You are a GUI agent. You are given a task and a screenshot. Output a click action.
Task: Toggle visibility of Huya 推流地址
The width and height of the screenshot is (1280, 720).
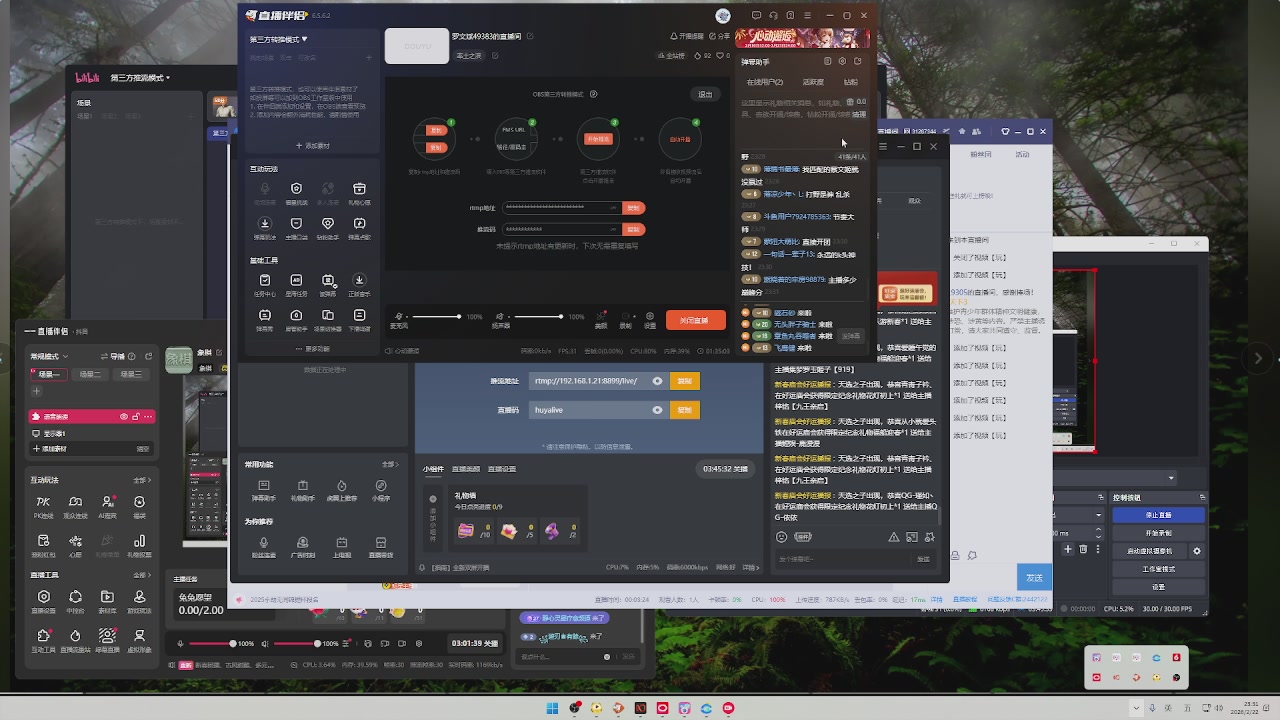[657, 381]
